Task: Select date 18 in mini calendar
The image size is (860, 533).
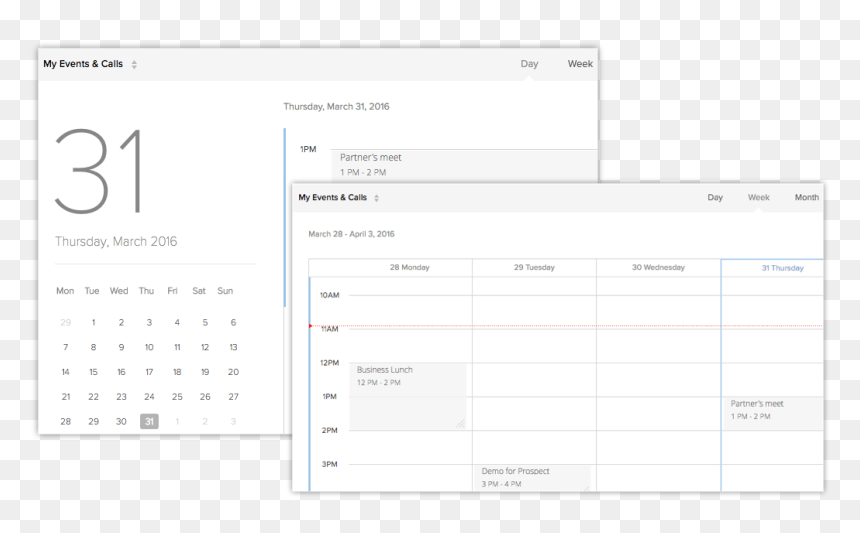Action: pyautogui.click(x=177, y=372)
